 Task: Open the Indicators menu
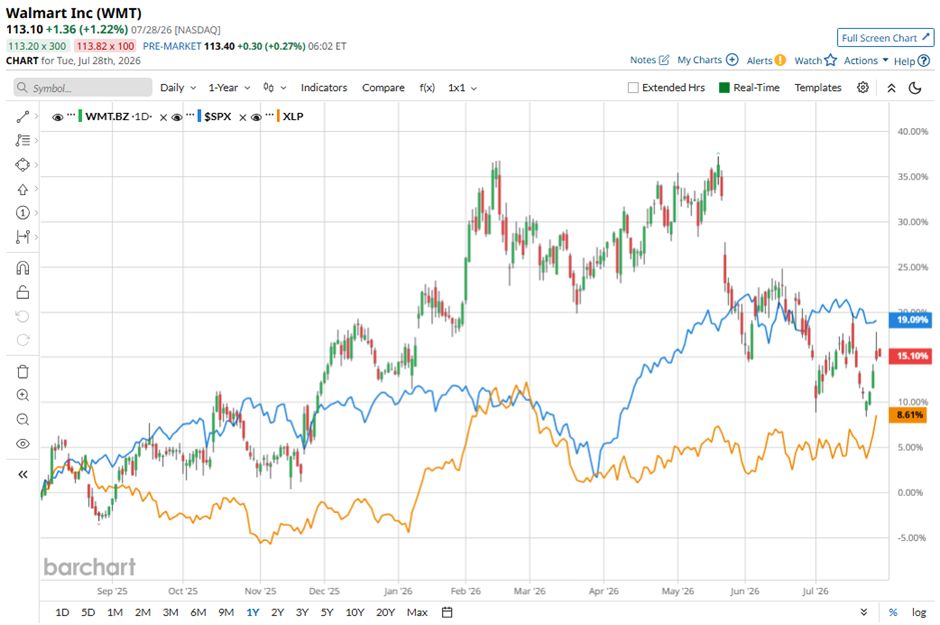point(324,87)
